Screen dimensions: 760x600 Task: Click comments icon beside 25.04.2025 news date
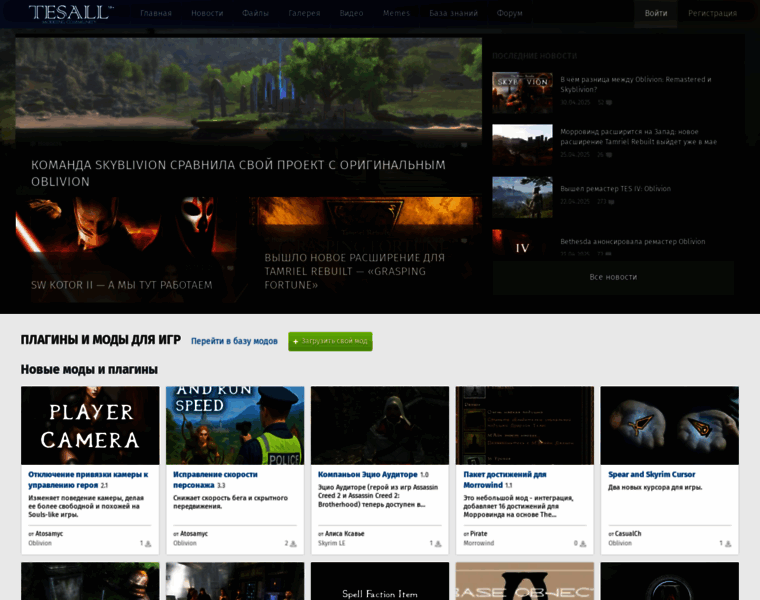point(609,155)
